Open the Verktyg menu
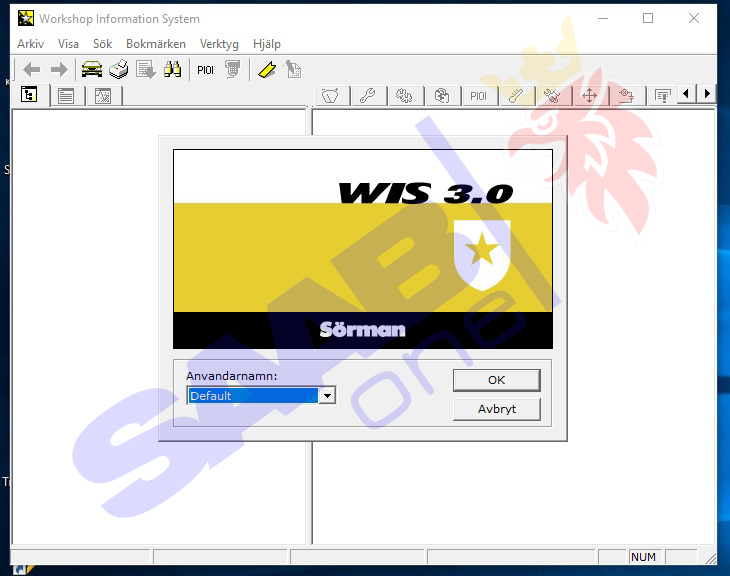The width and height of the screenshot is (730, 576). pos(219,44)
